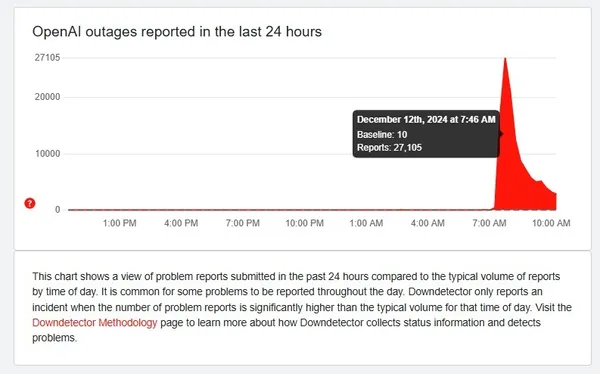Image resolution: width=600 pixels, height=374 pixels.
Task: Click the tail end of the red area
Action: coord(553,201)
